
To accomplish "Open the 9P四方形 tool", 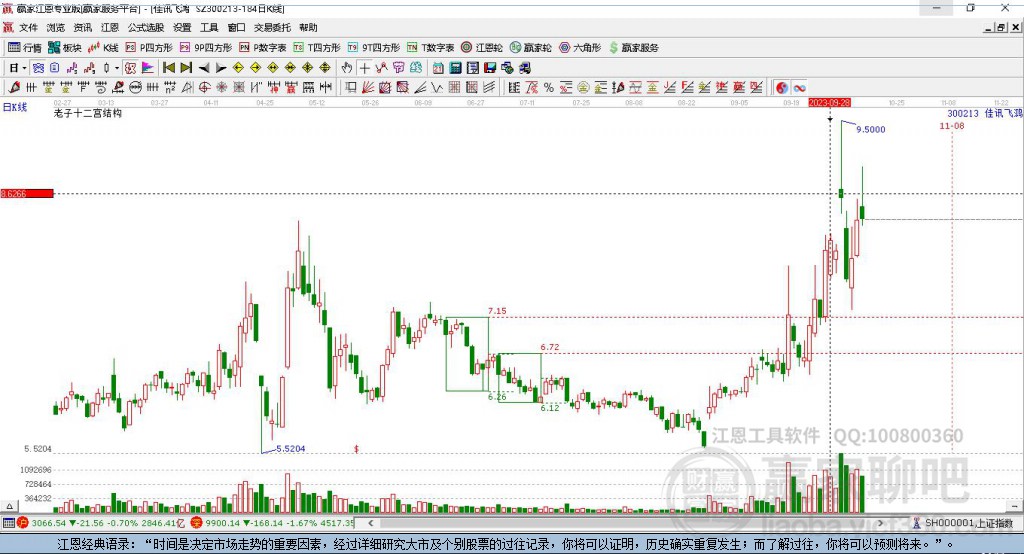I will coord(206,48).
